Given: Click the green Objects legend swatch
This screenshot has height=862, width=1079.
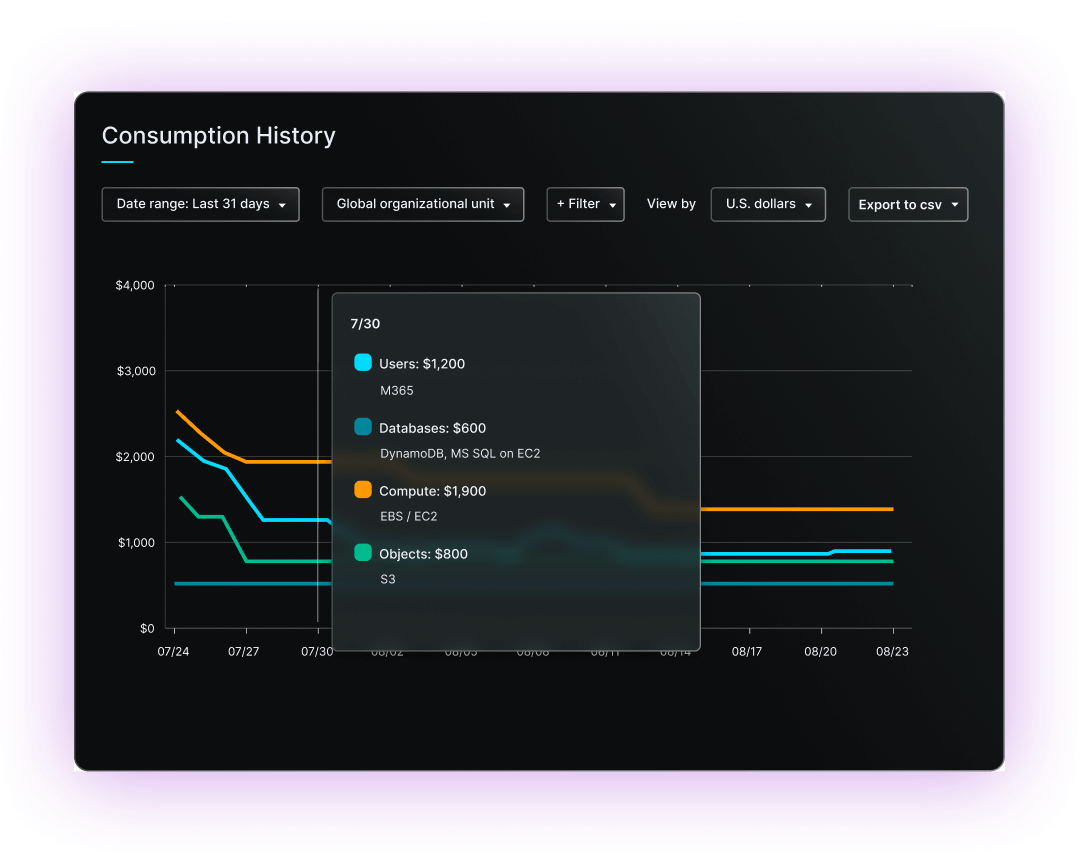Looking at the screenshot, I should click(363, 553).
